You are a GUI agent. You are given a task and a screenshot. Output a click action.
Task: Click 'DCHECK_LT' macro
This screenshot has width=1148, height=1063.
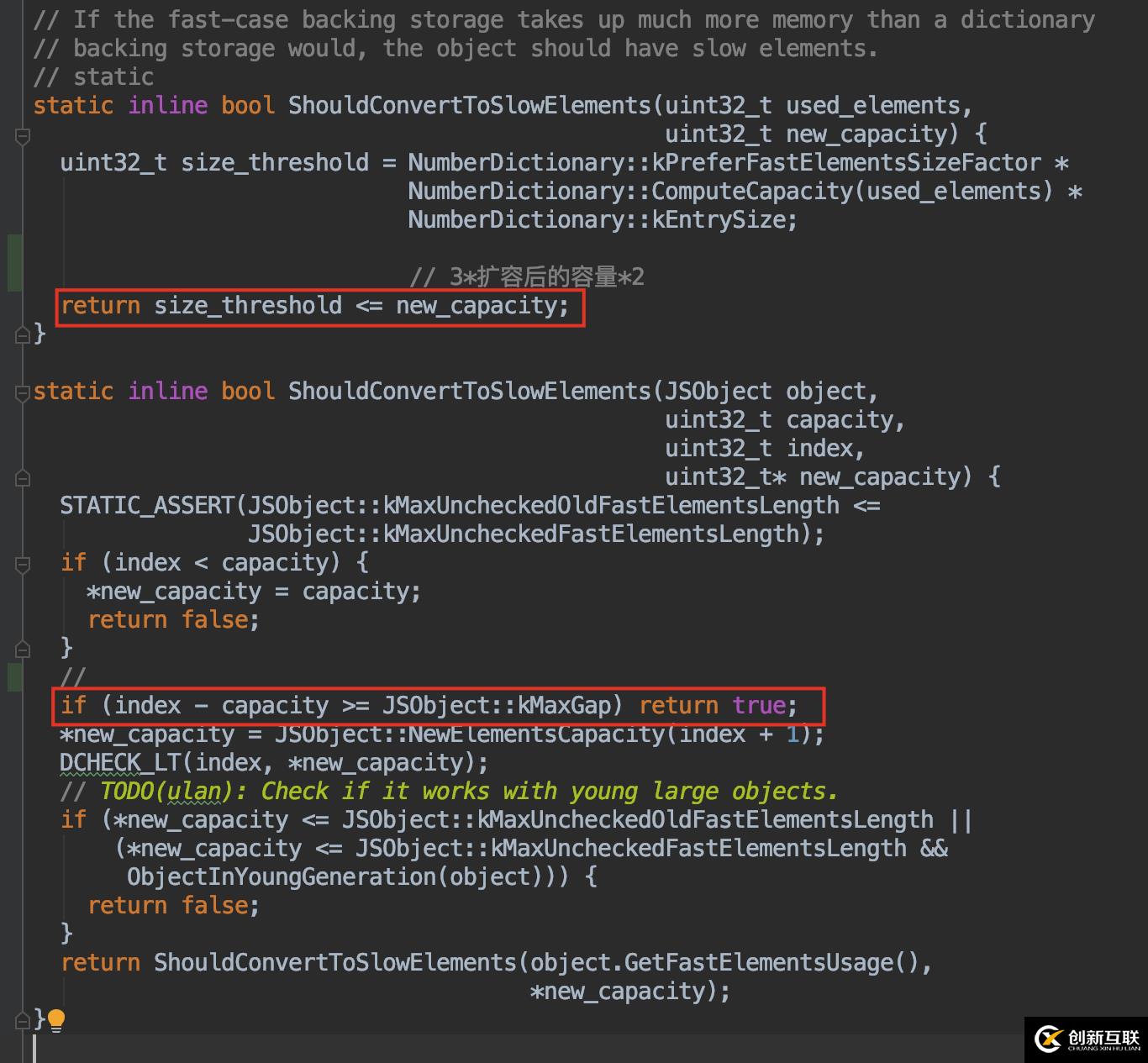point(120,762)
